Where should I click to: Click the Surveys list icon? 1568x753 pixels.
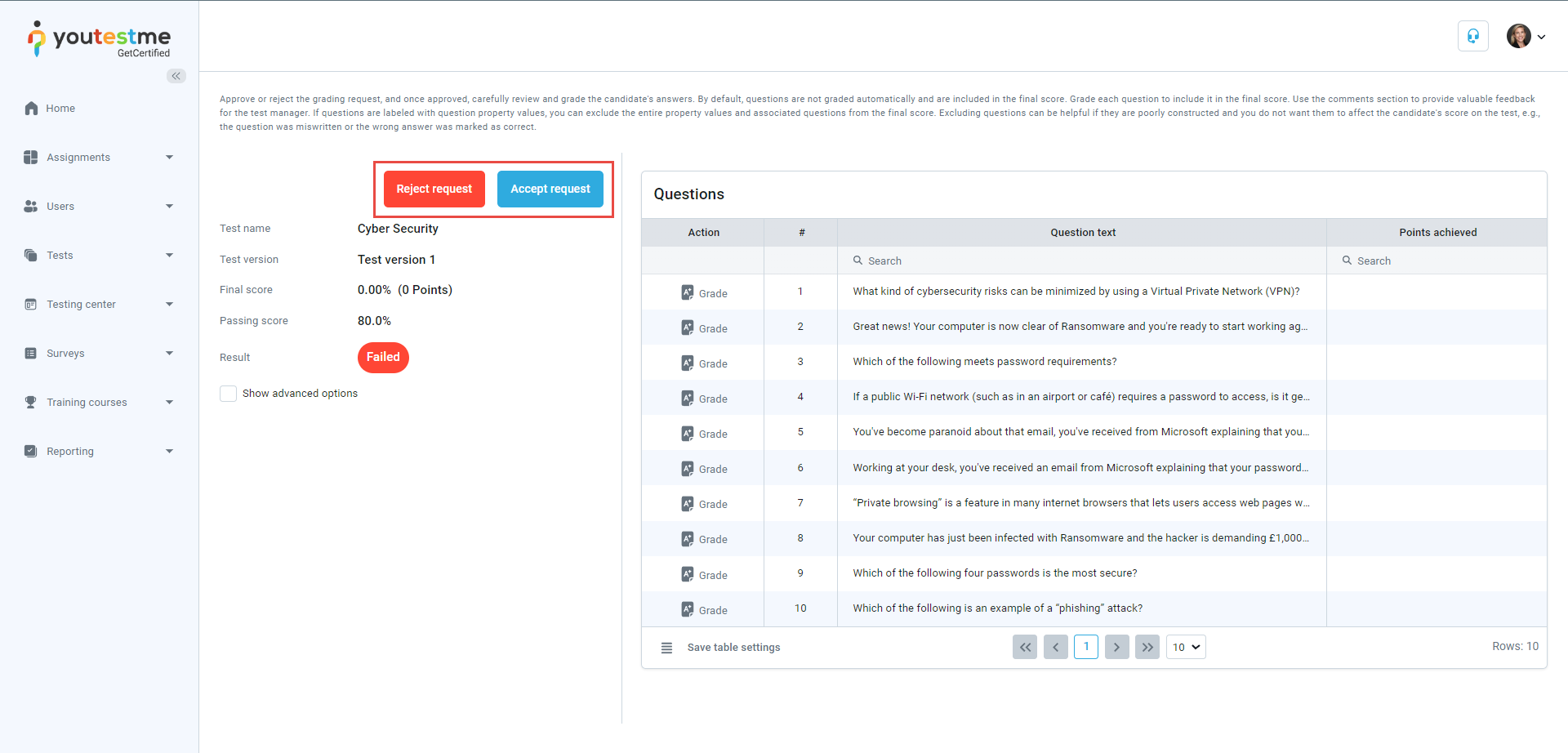pyautogui.click(x=31, y=353)
